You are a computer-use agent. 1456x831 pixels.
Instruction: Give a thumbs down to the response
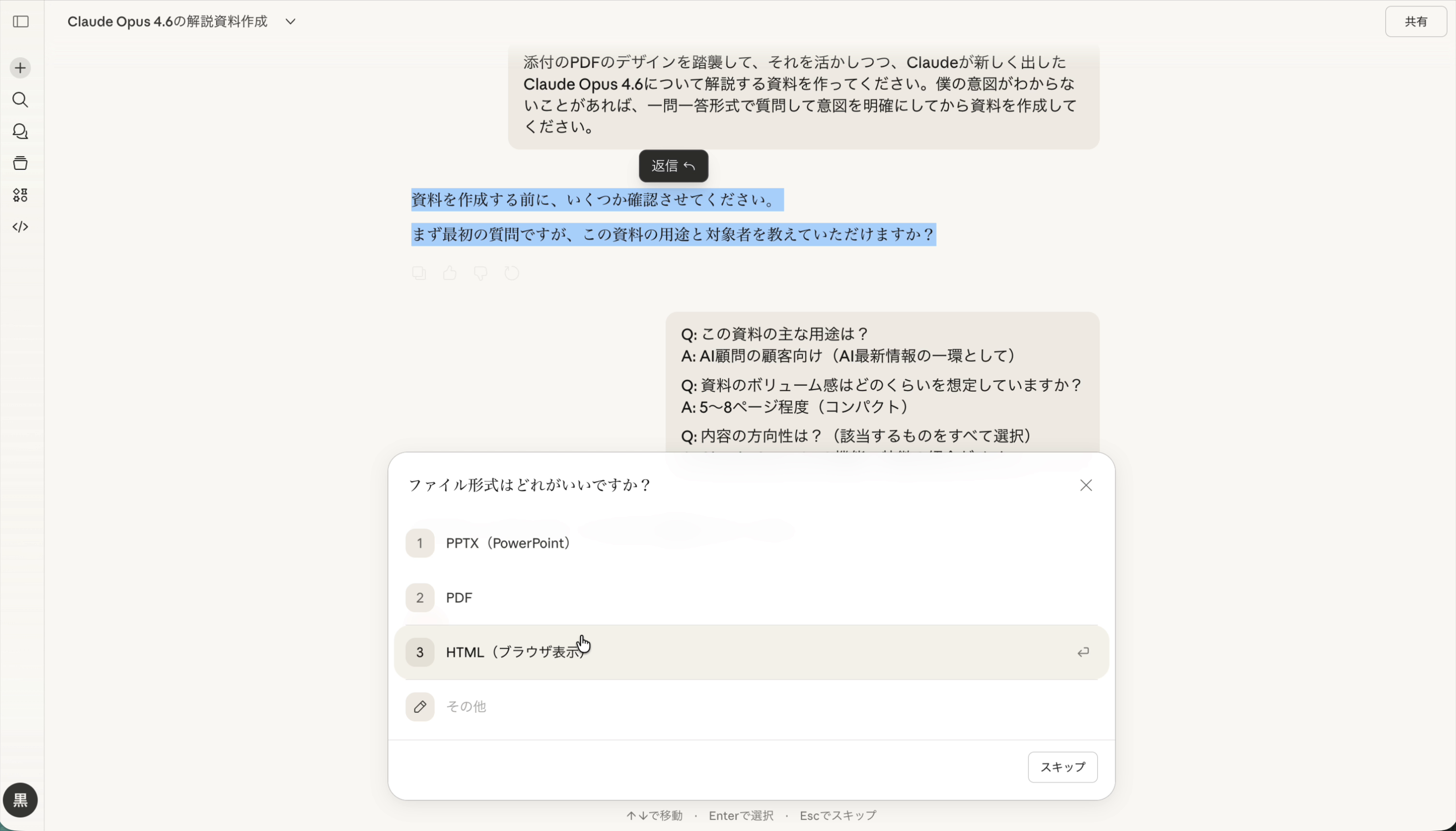click(481, 273)
